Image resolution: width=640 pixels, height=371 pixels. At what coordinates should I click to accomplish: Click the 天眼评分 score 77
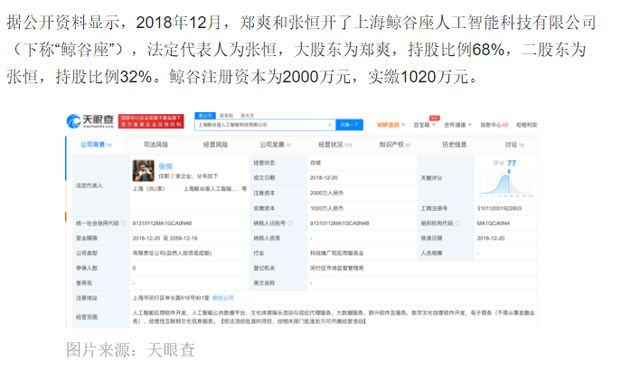click(x=511, y=163)
